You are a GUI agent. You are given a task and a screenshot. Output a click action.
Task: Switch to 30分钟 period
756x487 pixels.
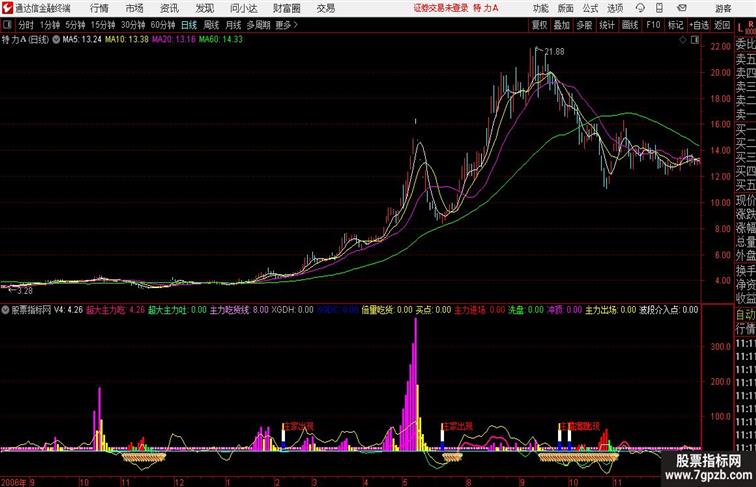(133, 25)
